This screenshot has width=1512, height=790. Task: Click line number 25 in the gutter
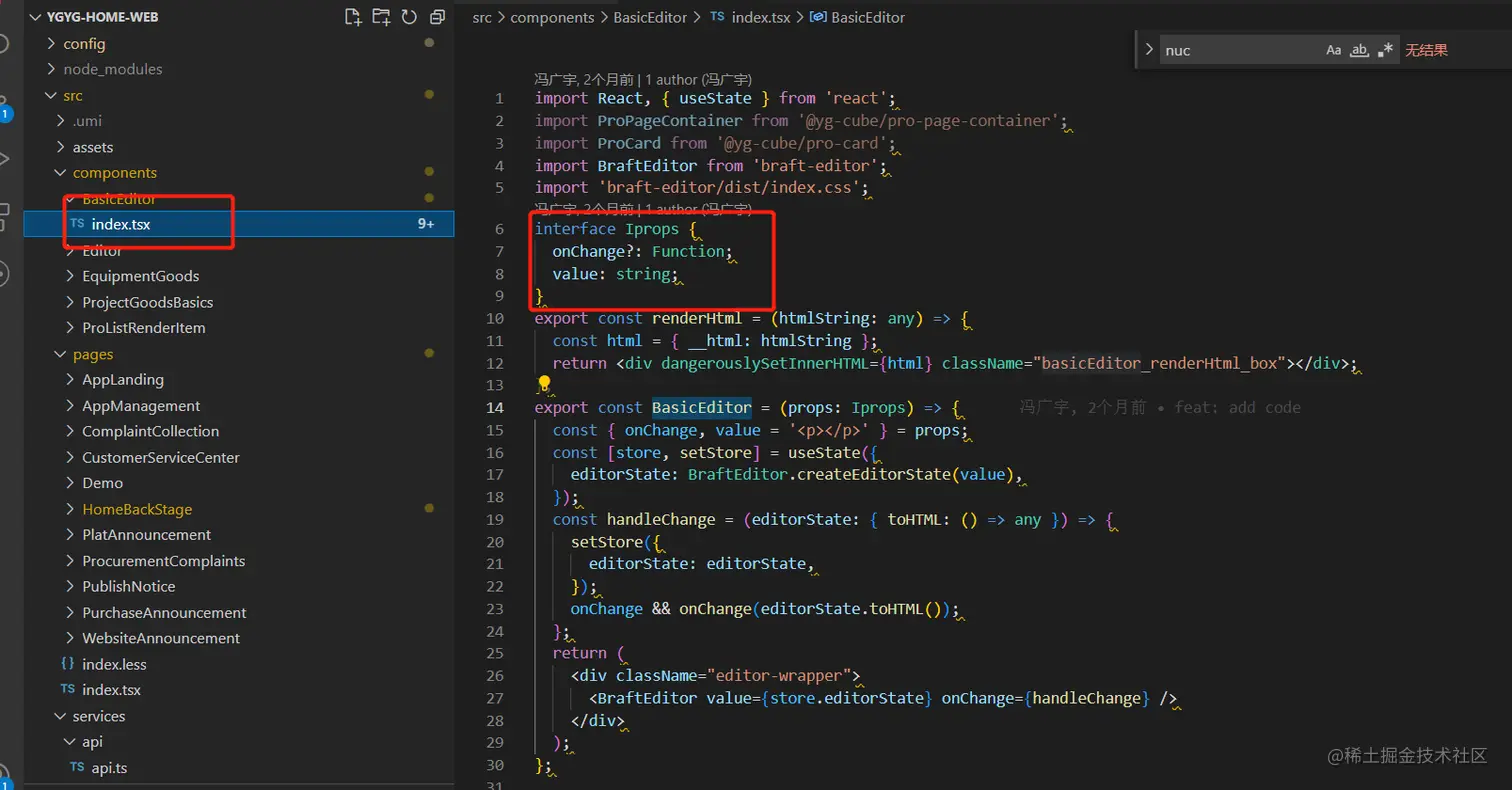pos(494,654)
